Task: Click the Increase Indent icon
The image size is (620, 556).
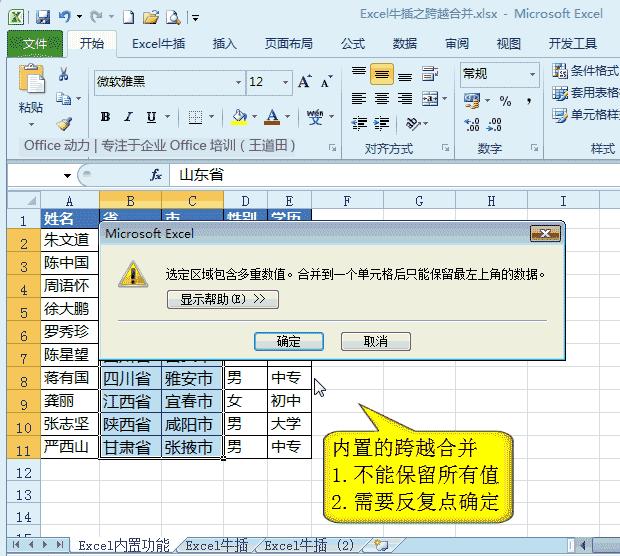Action: pos(382,123)
